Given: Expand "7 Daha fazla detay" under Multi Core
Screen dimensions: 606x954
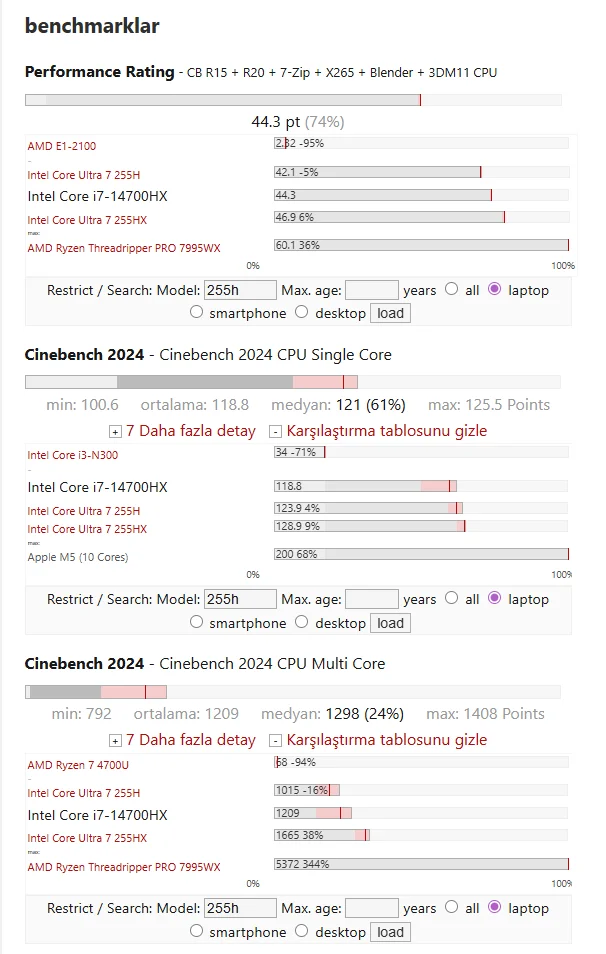Looking at the screenshot, I should [190, 740].
